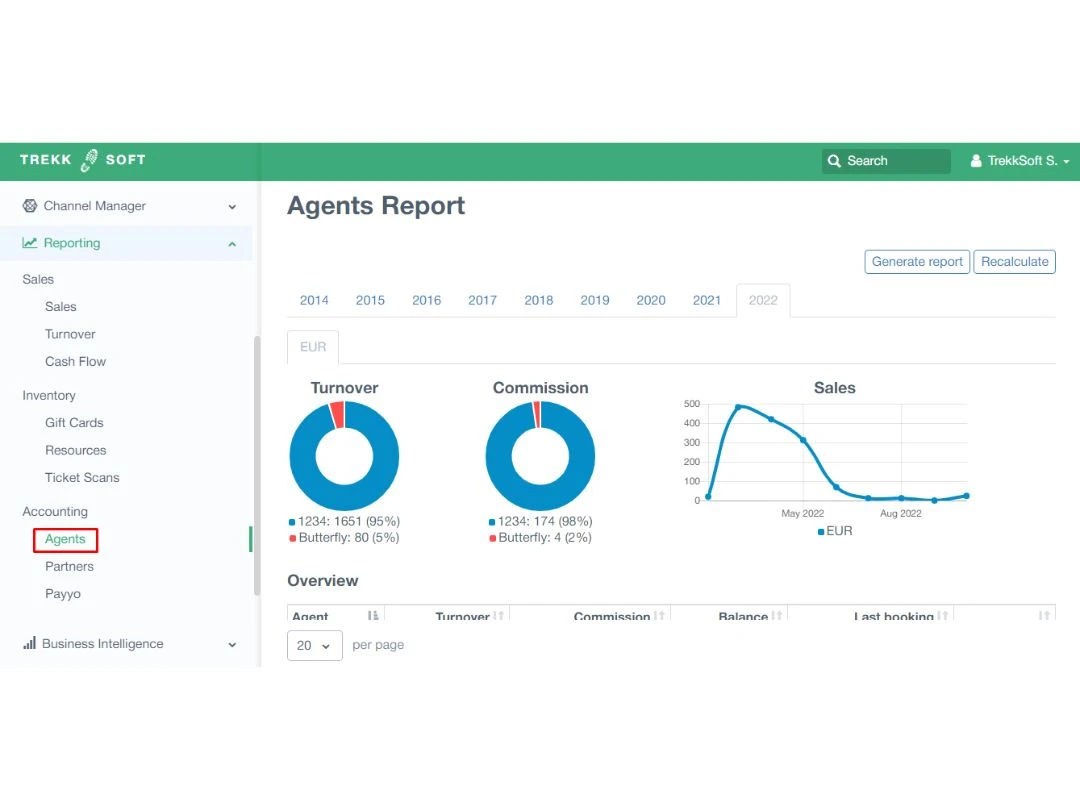Toggle EUR series in Sales chart legend
Image resolution: width=1080 pixels, height=810 pixels.
pos(834,531)
